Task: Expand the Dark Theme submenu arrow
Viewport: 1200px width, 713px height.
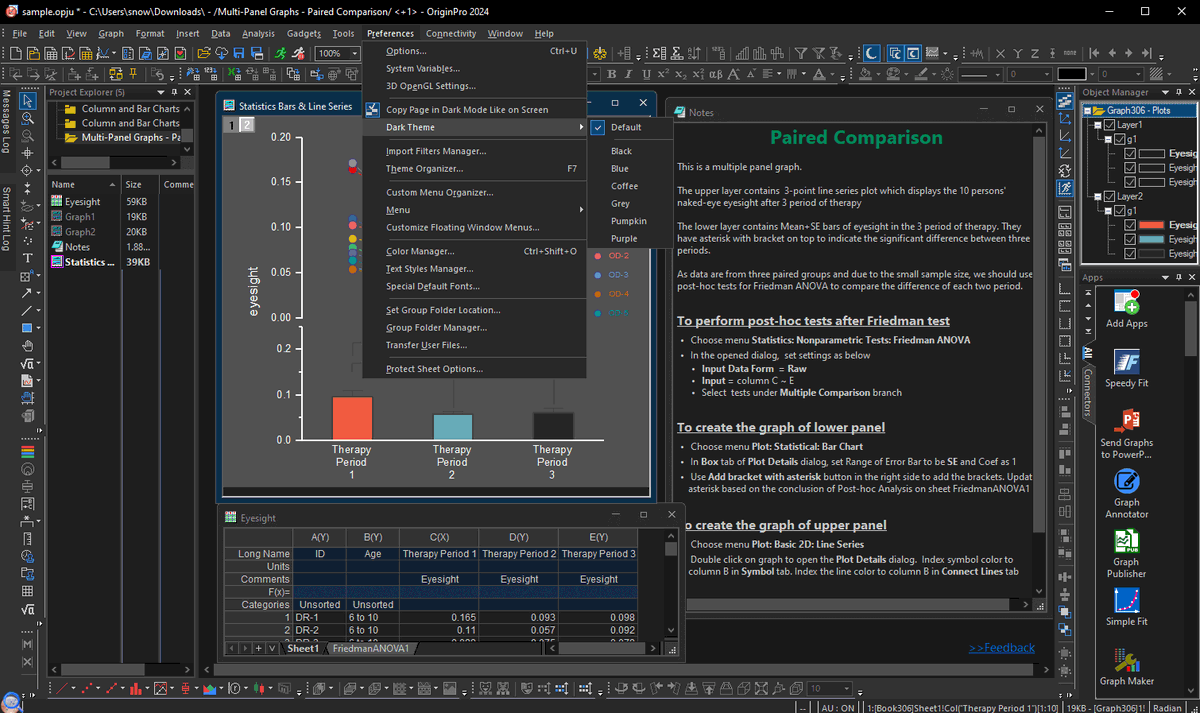Action: [580, 127]
